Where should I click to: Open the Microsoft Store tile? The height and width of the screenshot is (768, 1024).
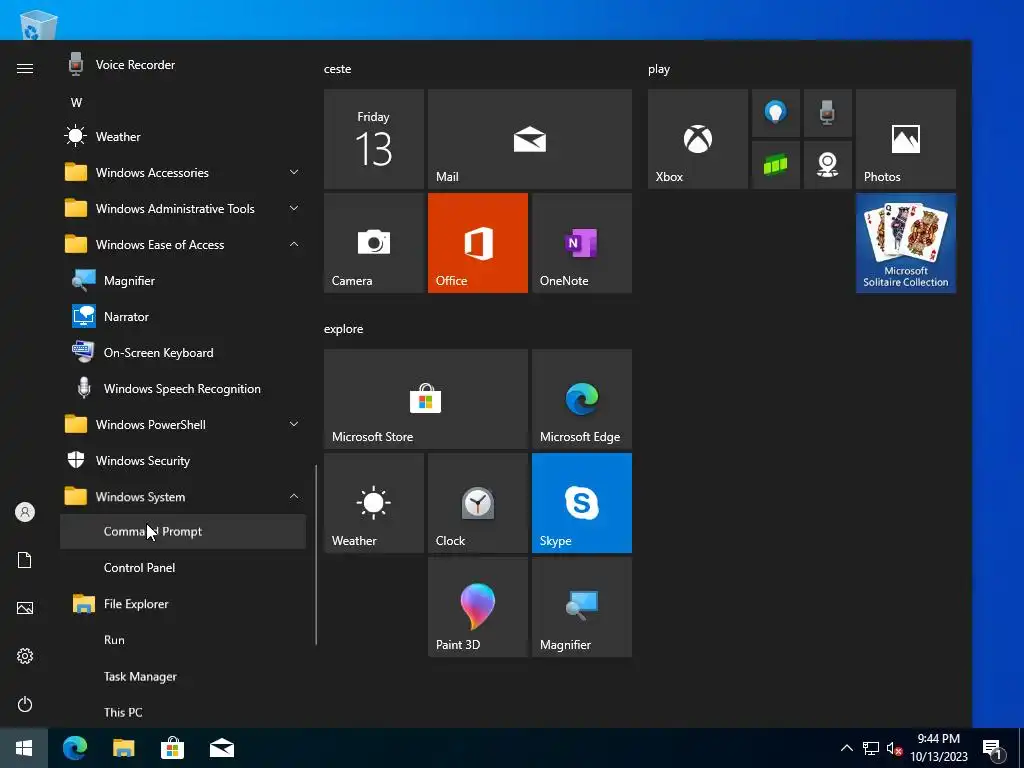coord(426,399)
